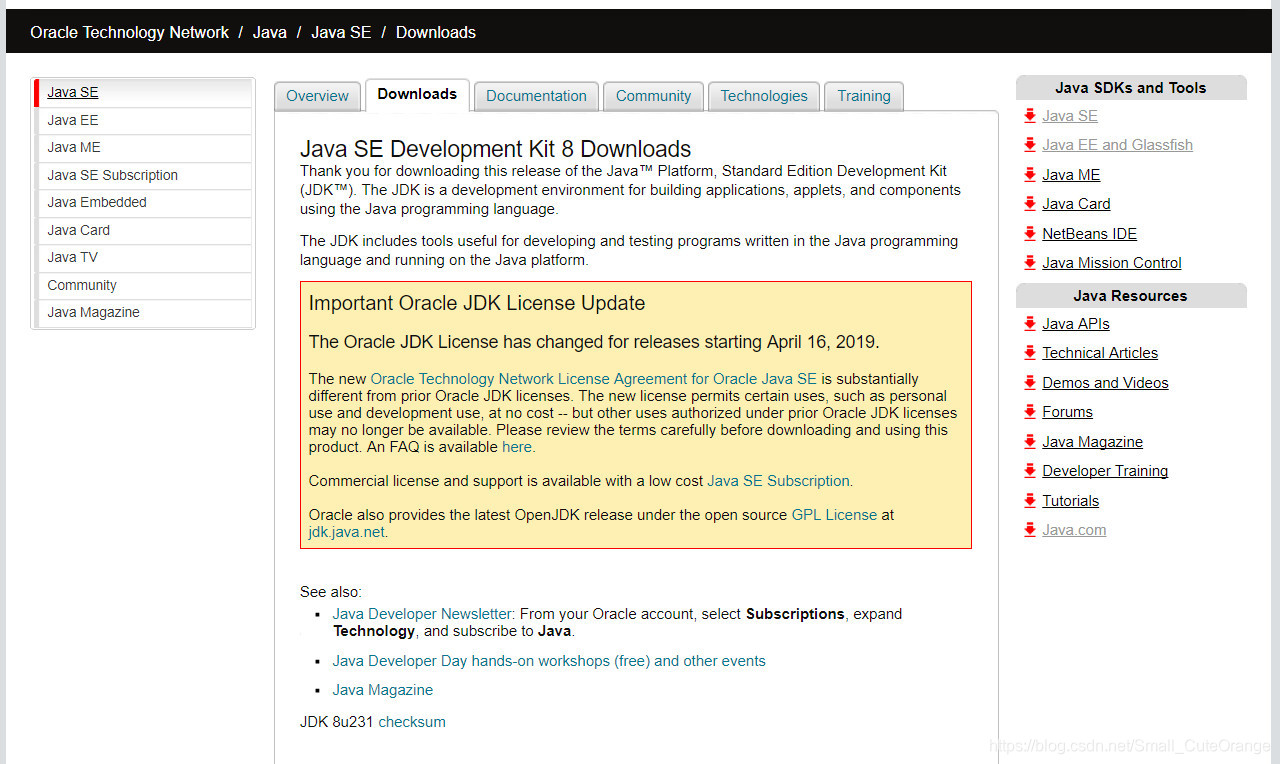Open the Community tab
Image resolution: width=1280 pixels, height=764 pixels.
[x=653, y=96]
